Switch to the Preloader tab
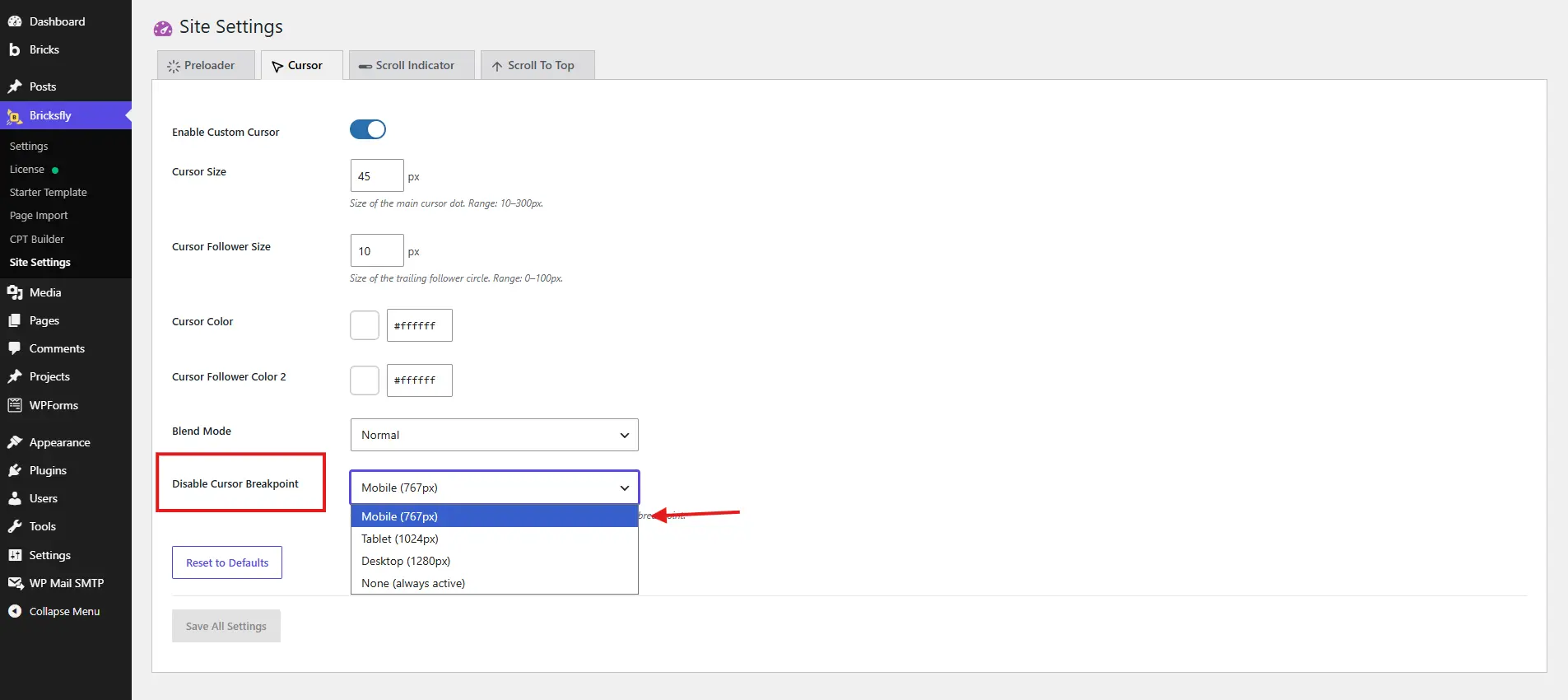 point(206,65)
